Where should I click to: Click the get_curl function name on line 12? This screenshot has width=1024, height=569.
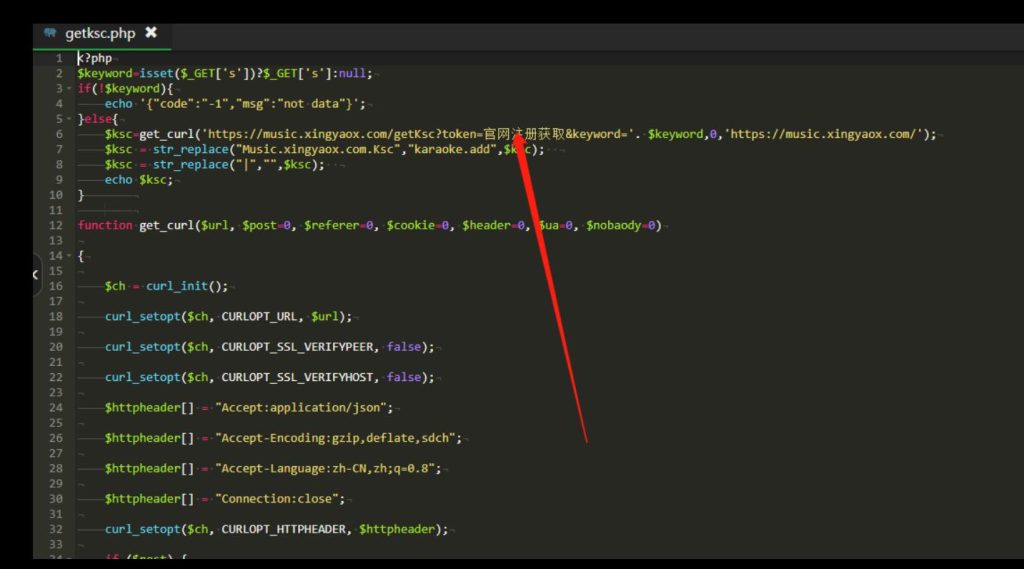click(x=166, y=225)
